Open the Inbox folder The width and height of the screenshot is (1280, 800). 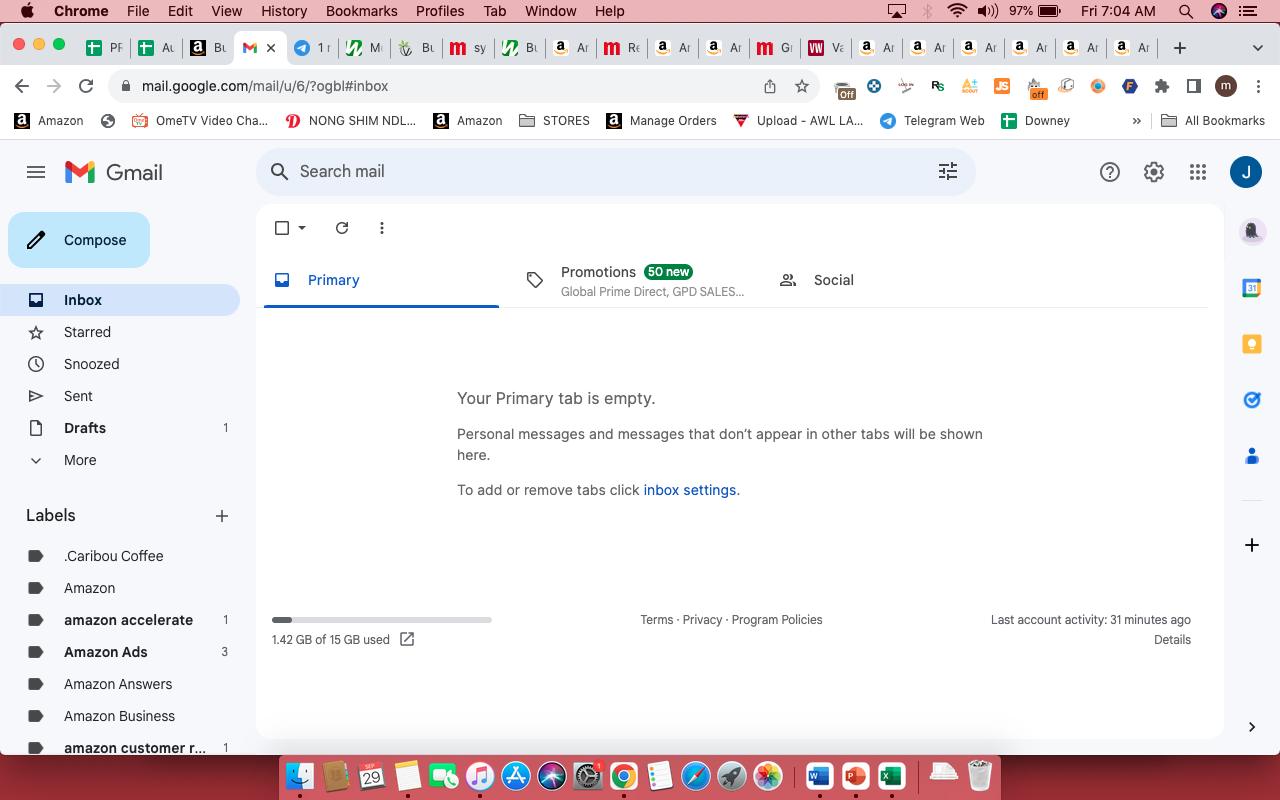coord(120,300)
